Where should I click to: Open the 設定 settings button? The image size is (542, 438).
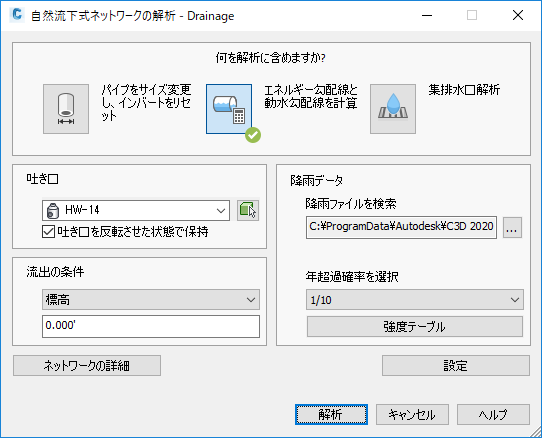[x=456, y=366]
